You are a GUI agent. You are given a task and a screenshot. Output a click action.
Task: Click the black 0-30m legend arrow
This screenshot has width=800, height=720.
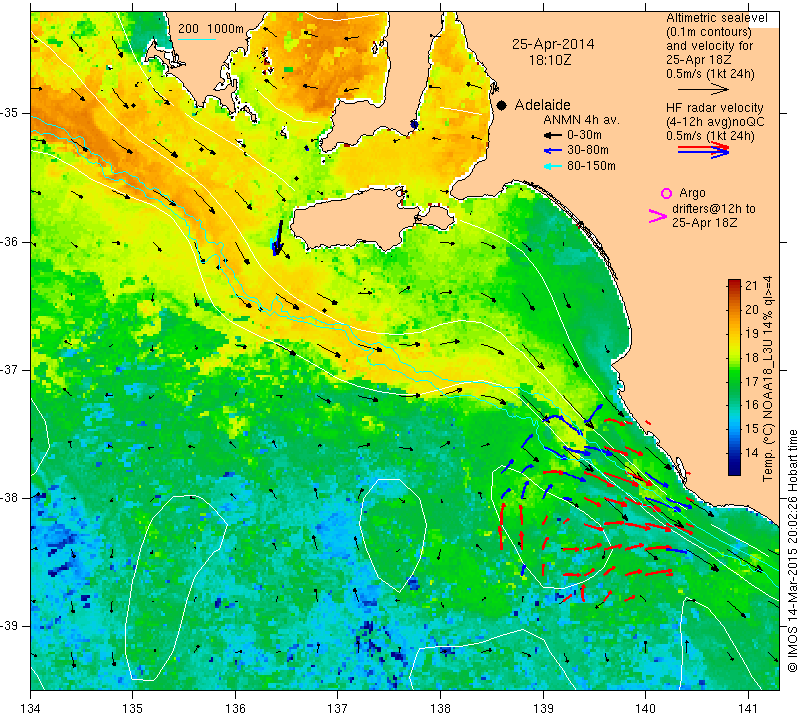pos(552,136)
